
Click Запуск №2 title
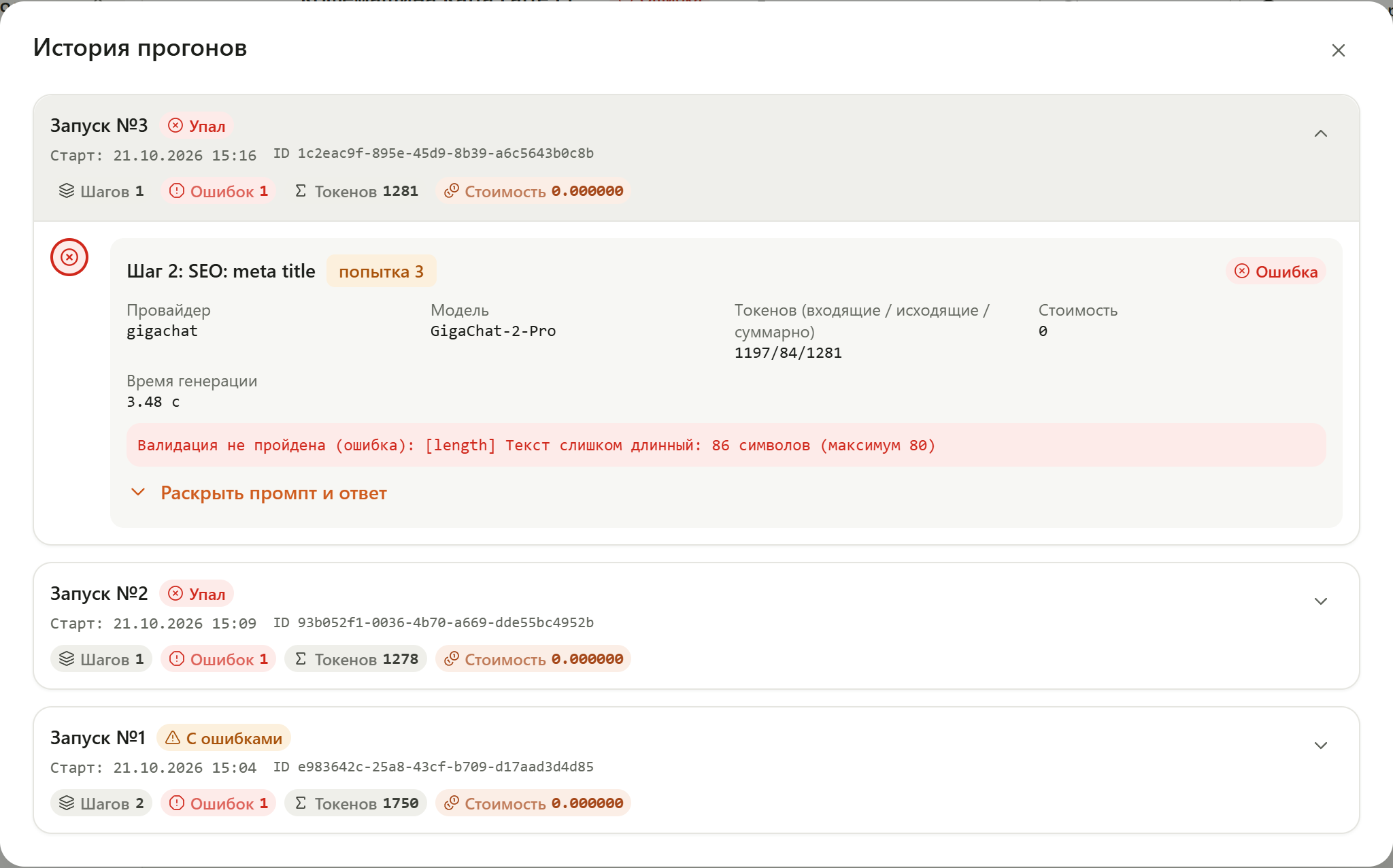coord(99,594)
